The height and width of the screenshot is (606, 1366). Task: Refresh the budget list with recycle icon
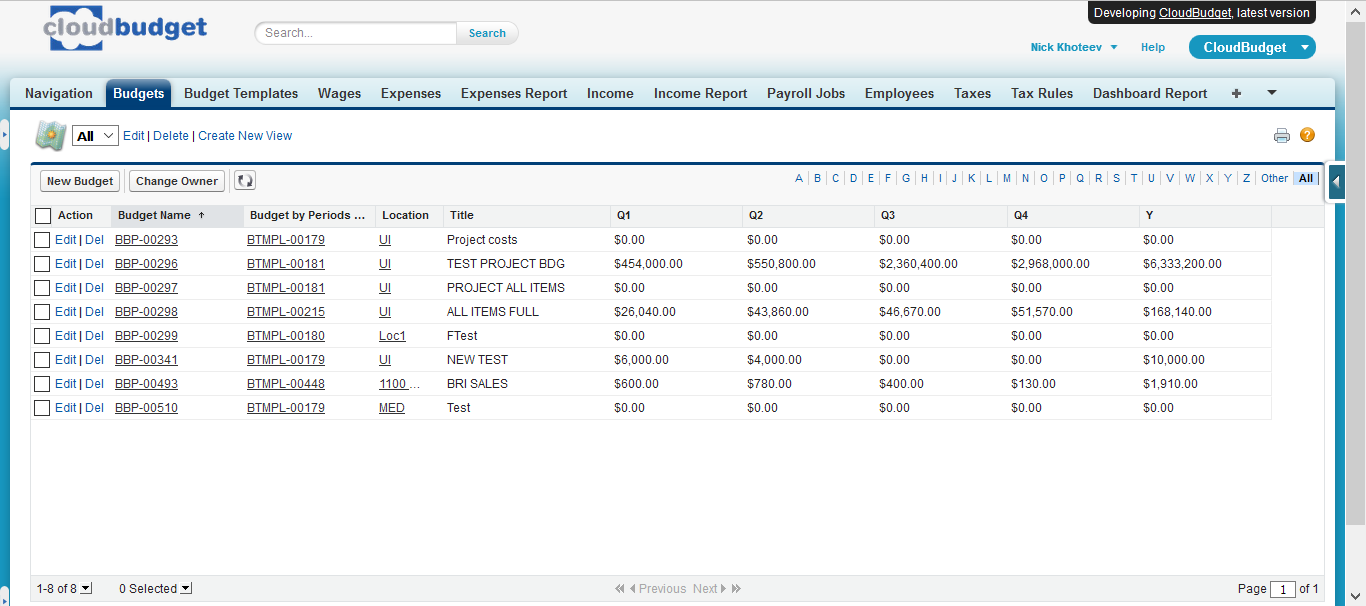pos(244,181)
